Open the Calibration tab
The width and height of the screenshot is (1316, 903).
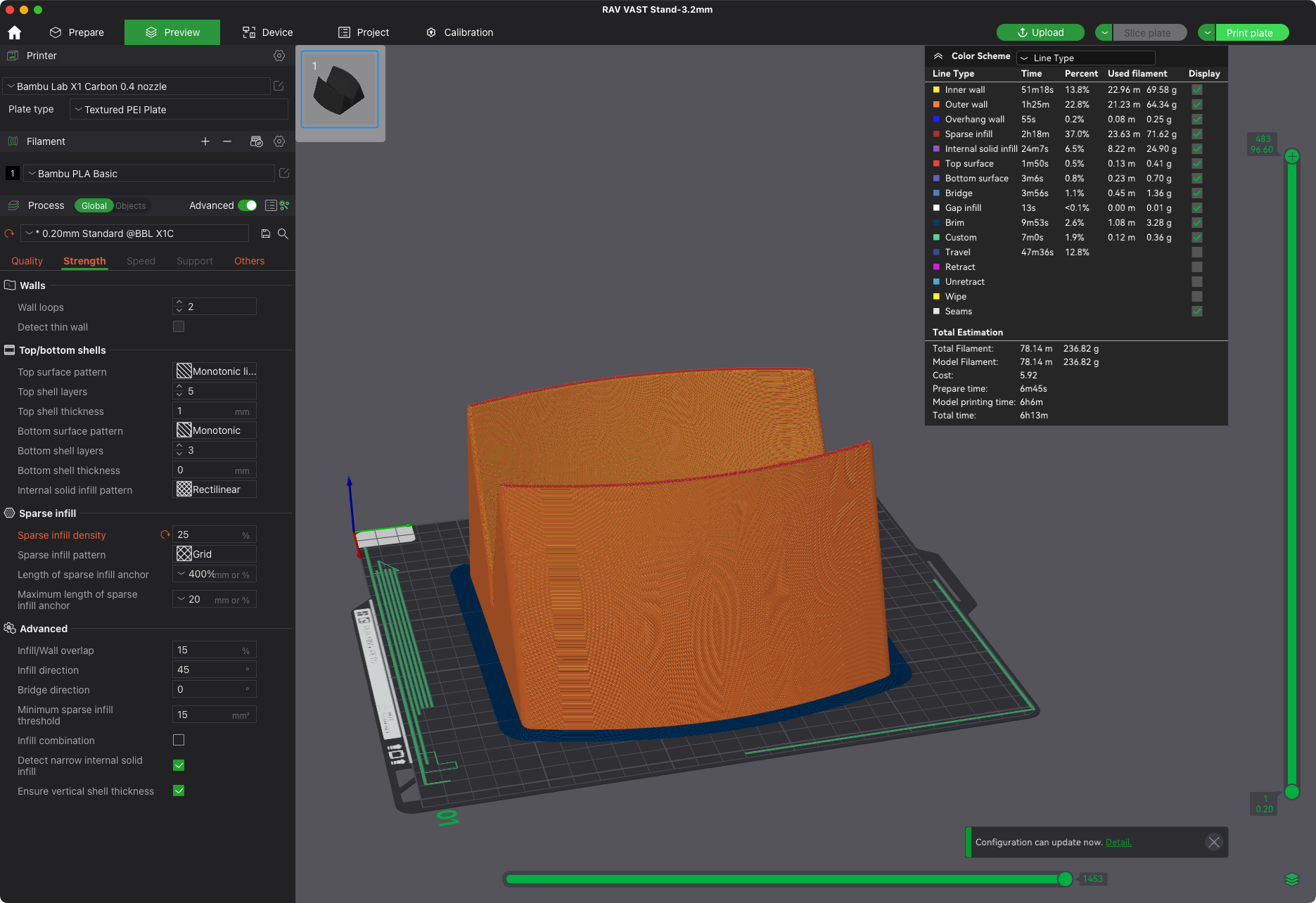click(459, 32)
